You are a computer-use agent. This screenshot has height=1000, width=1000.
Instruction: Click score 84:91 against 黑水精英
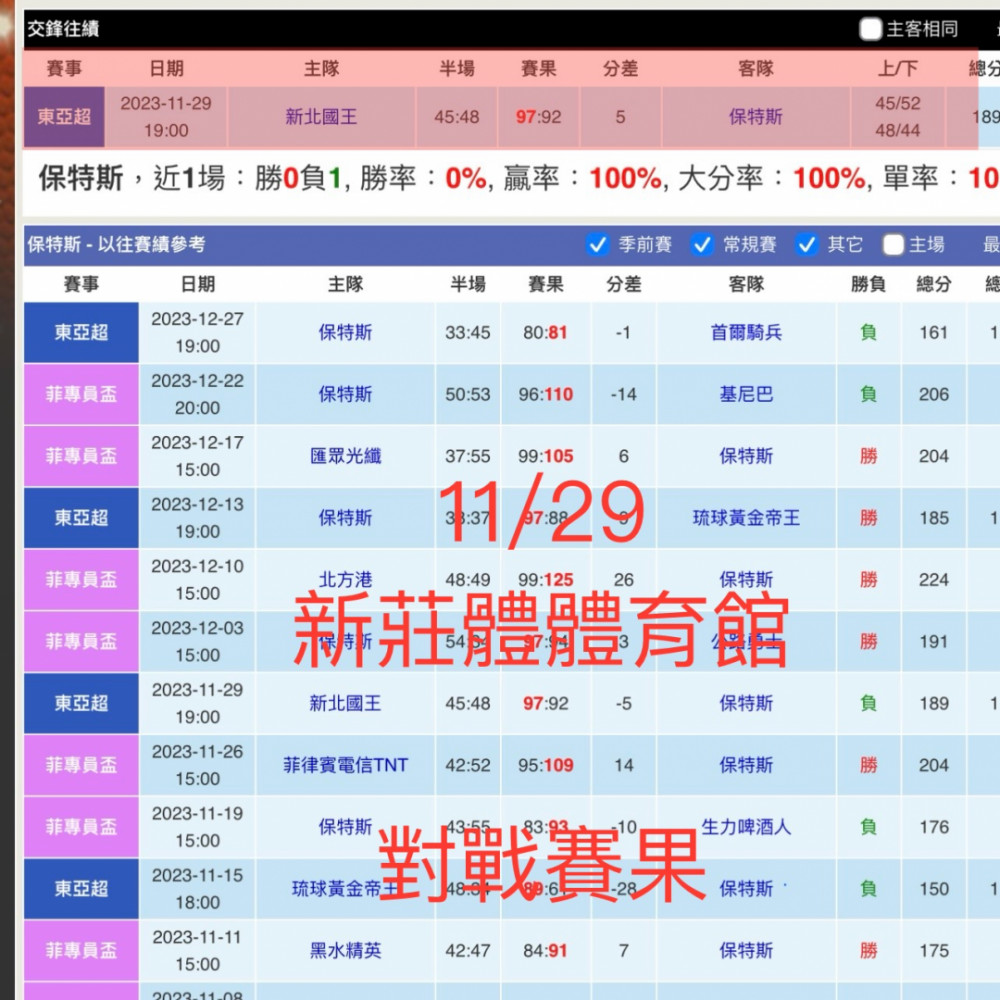pos(545,950)
